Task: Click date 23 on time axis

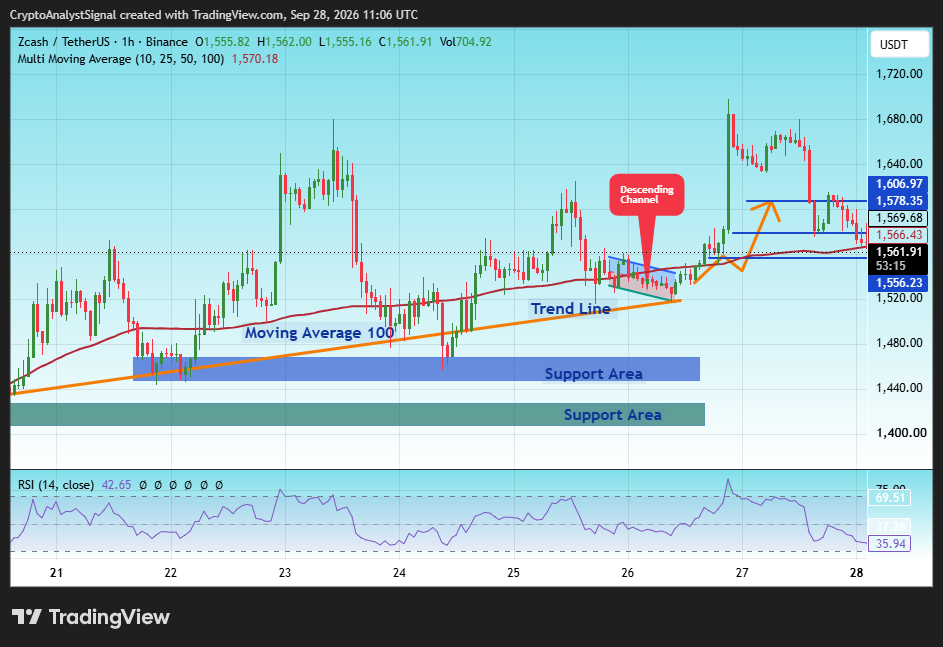Action: (285, 572)
